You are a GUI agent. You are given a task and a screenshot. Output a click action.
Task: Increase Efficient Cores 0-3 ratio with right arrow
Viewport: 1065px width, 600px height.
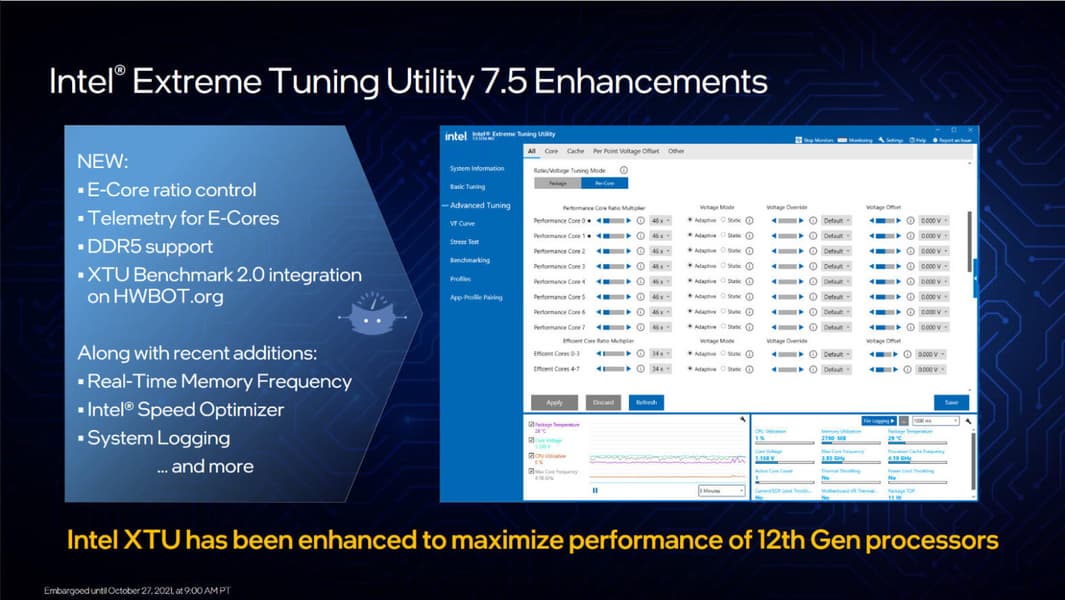pyautogui.click(x=628, y=354)
